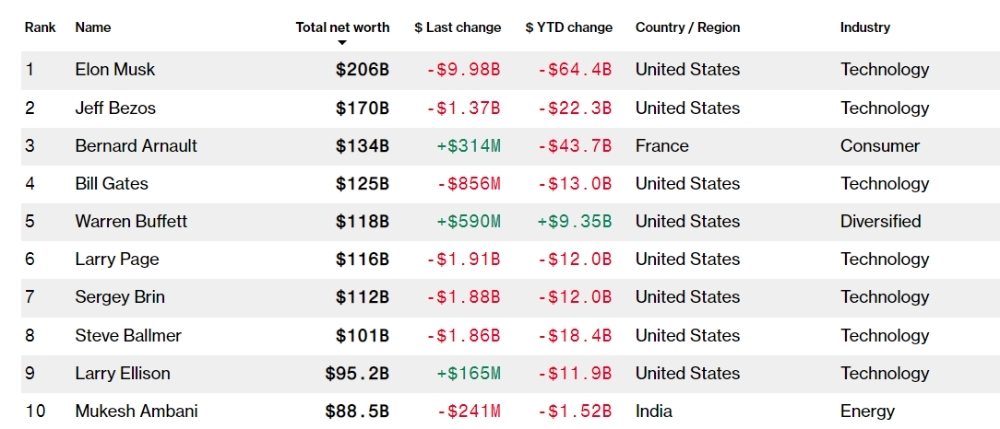
Task: Click Elon Musk's $206B net worth value
Action: point(362,69)
